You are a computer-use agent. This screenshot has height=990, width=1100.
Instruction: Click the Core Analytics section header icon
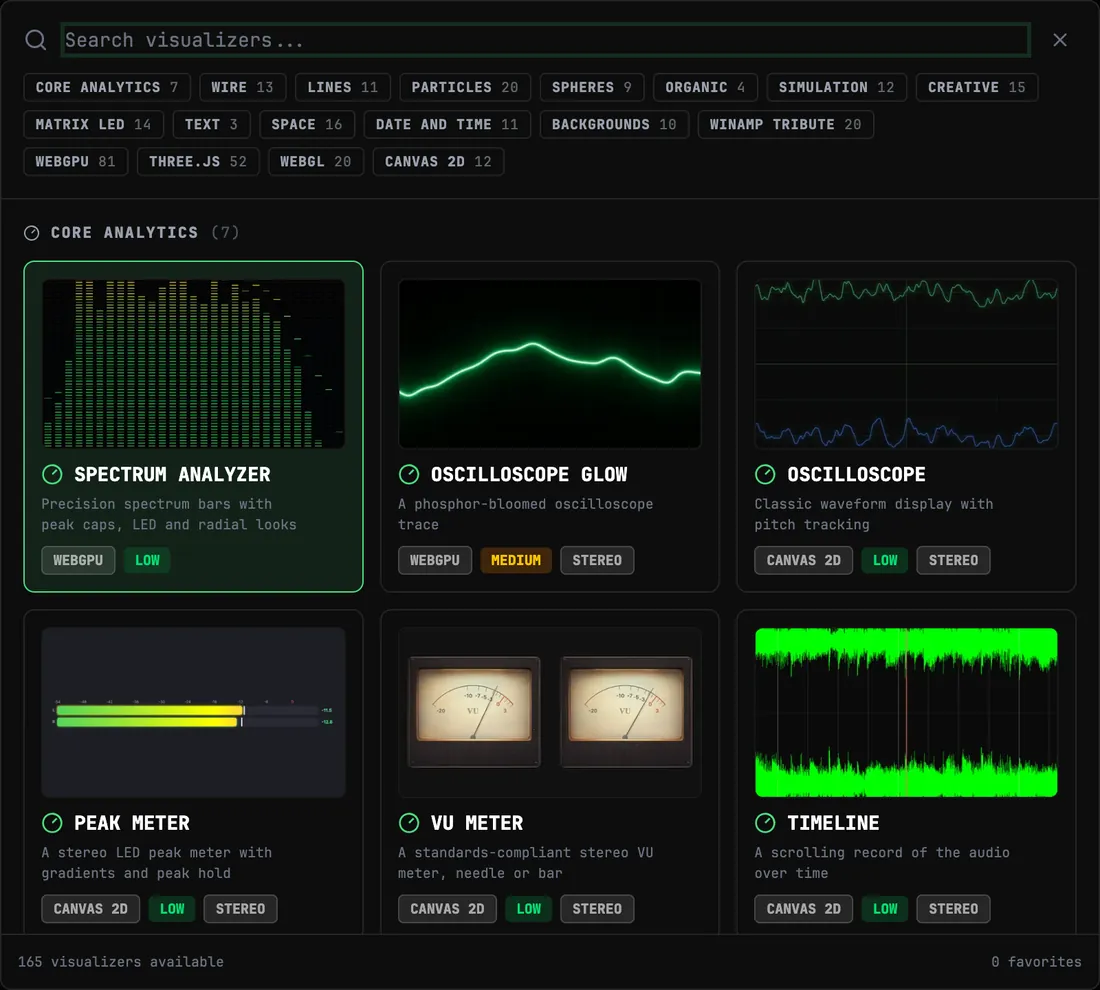pyautogui.click(x=32, y=233)
